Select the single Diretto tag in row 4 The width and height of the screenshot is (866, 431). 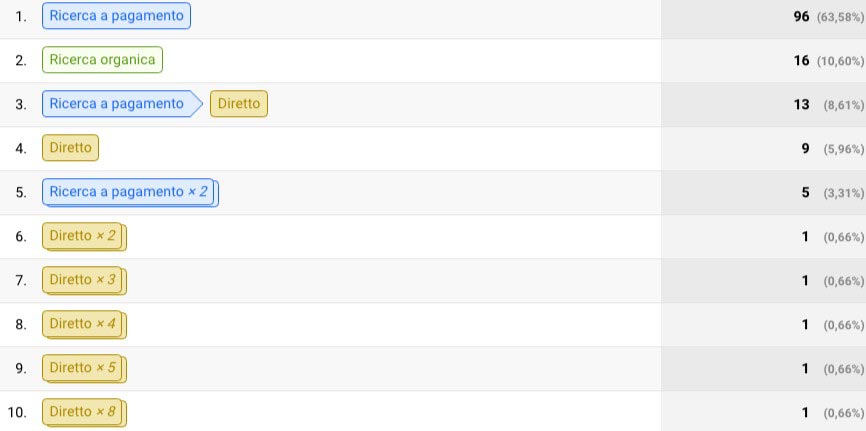coord(70,148)
